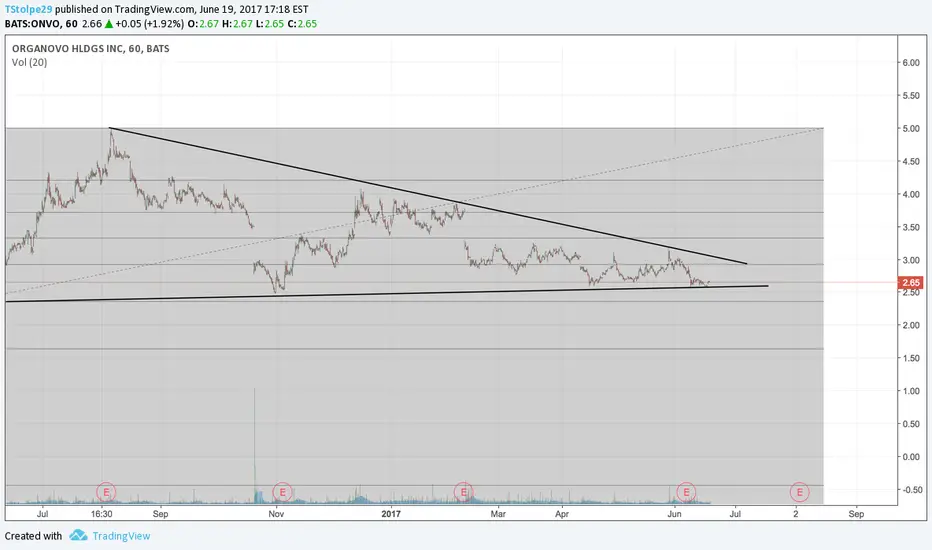The height and width of the screenshot is (550, 932).
Task: Open the TradingView link at bottom
Action: coord(121,536)
